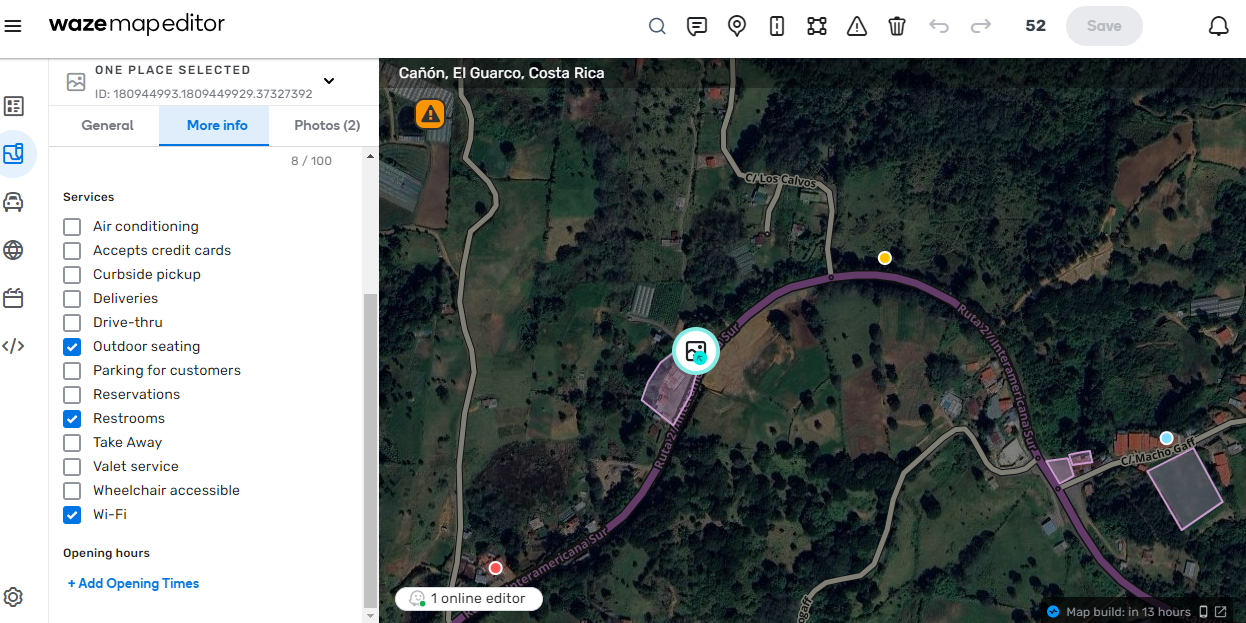Open the settings gear in sidebar
This screenshot has height=623, width=1246.
click(x=13, y=597)
